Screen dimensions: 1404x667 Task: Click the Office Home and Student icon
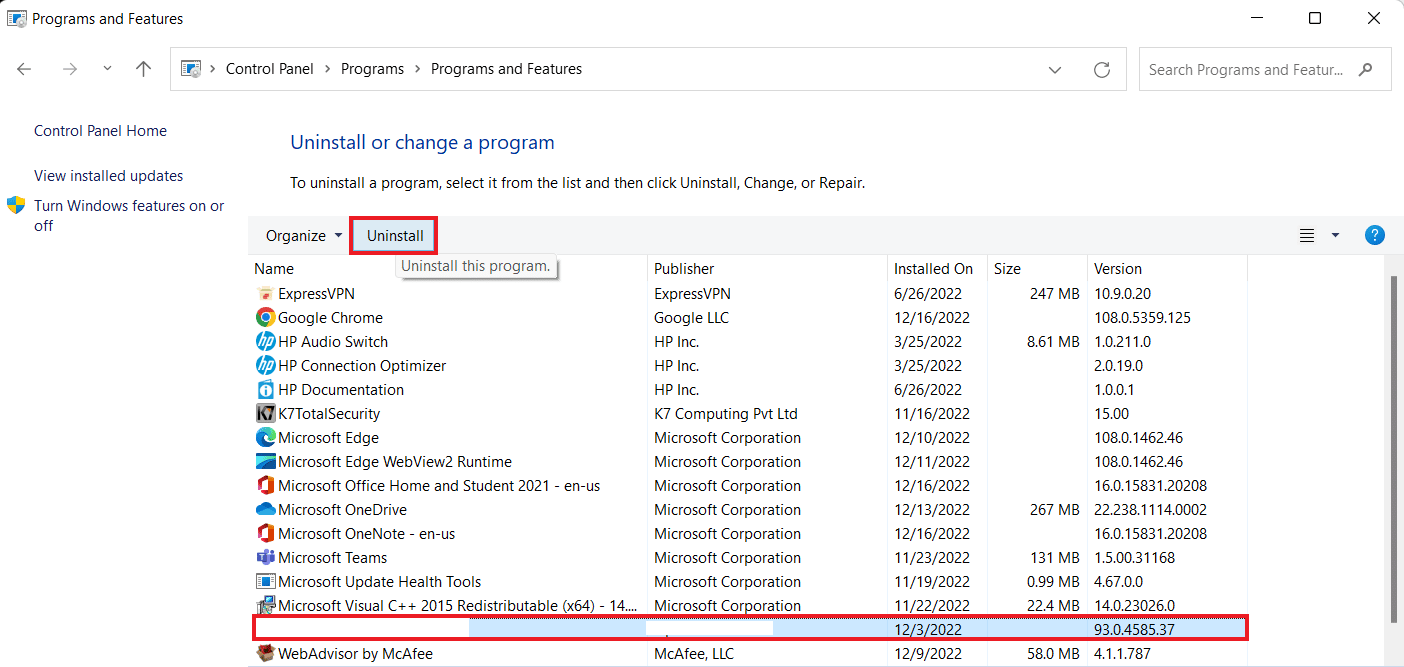(265, 486)
